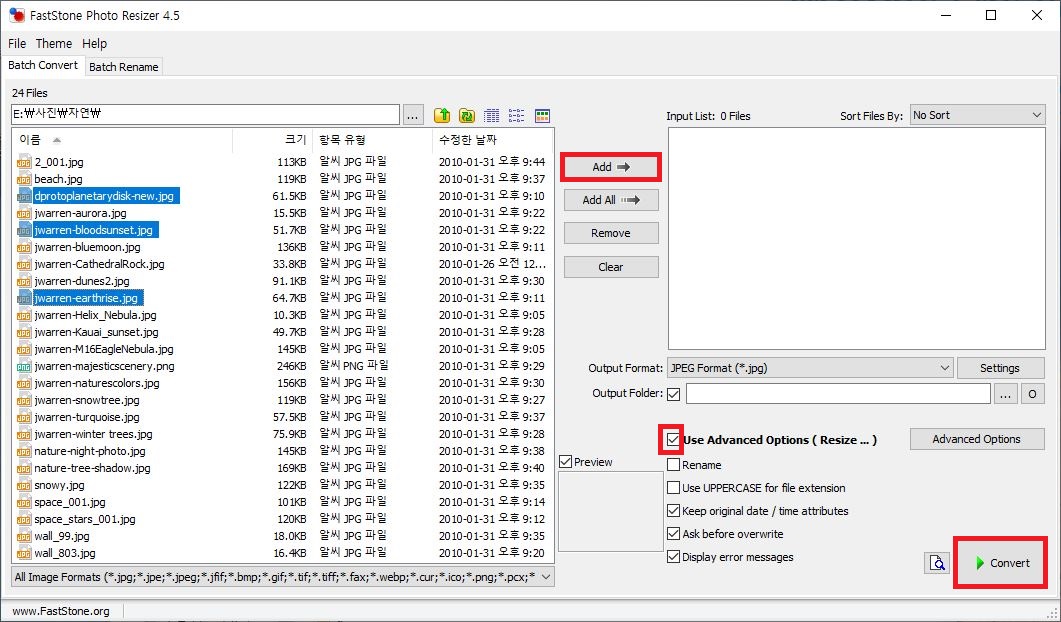This screenshot has width=1061, height=622.
Task: Select jwarren-naturescolors.jpg in file list
Action: 97,383
